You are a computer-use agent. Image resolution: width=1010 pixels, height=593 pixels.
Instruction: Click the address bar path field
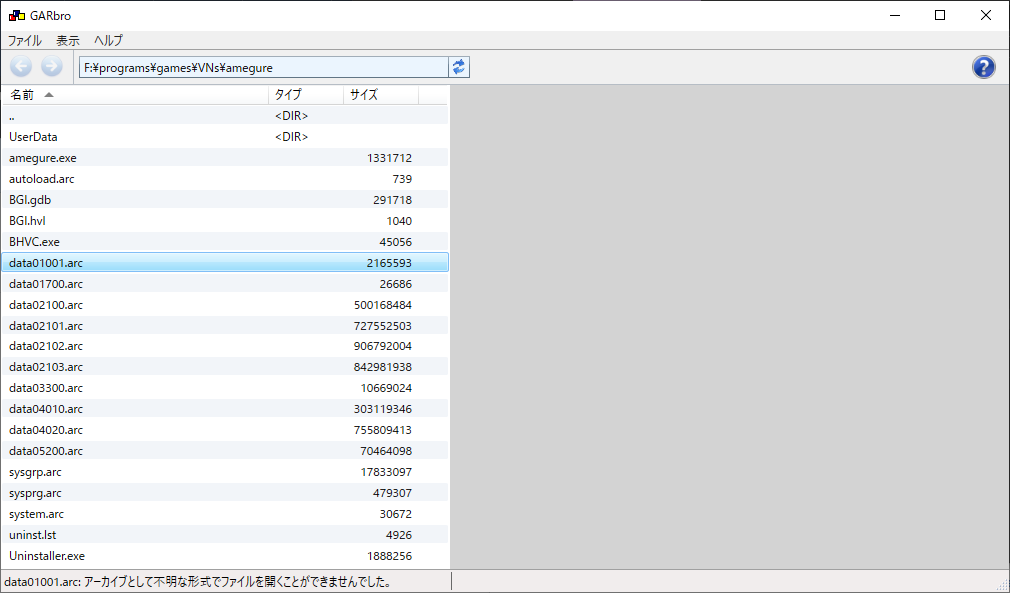(262, 66)
